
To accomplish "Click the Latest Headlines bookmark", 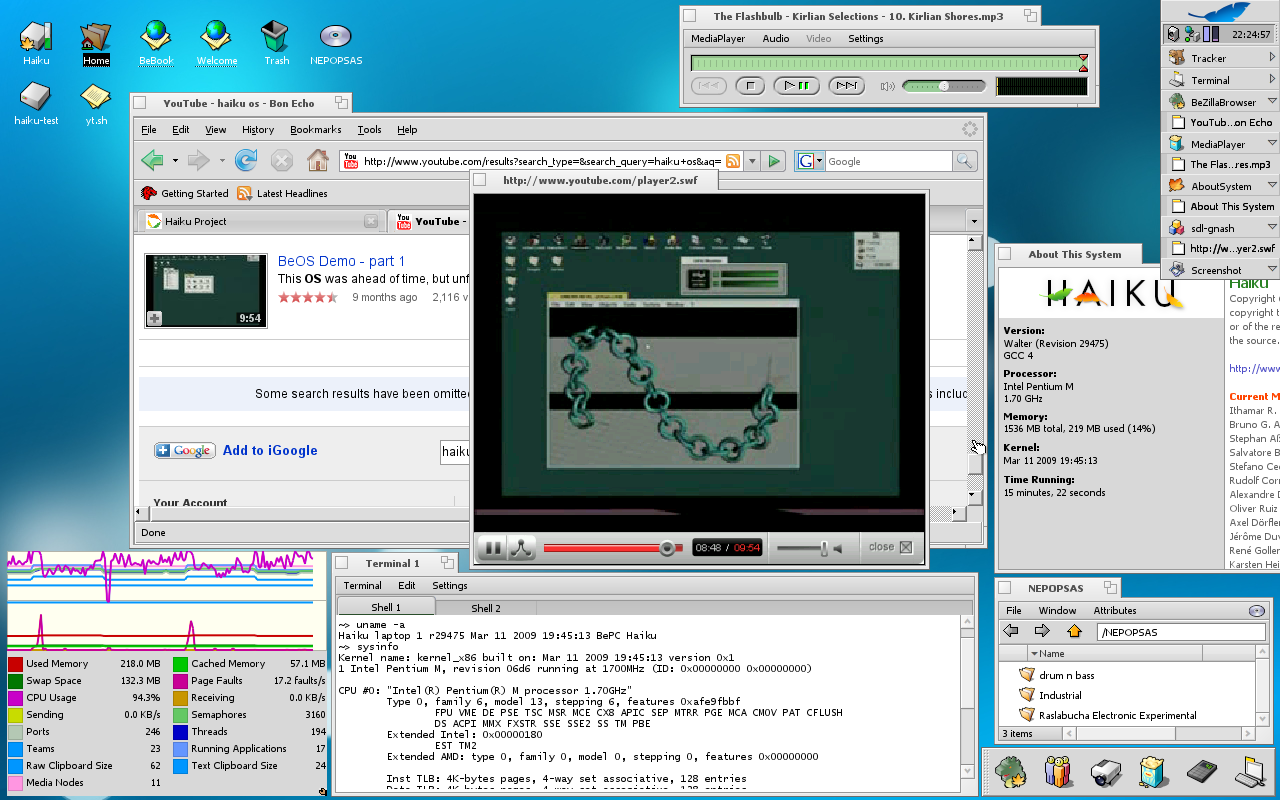I will 282,193.
